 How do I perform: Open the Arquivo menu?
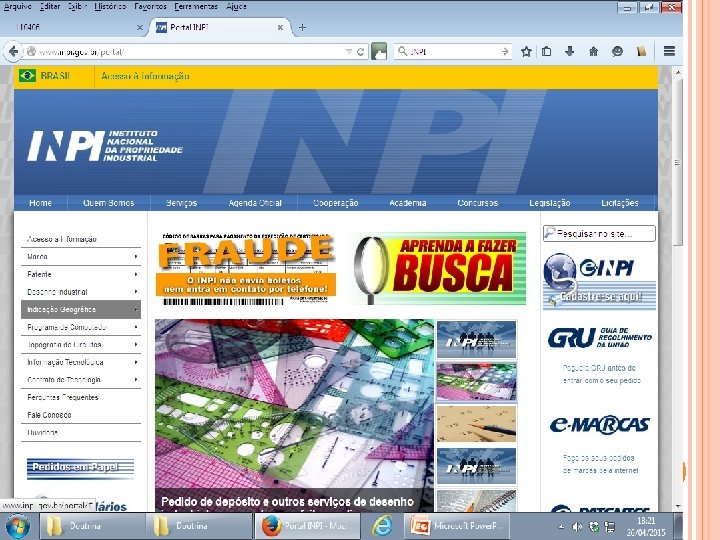coord(17,6)
